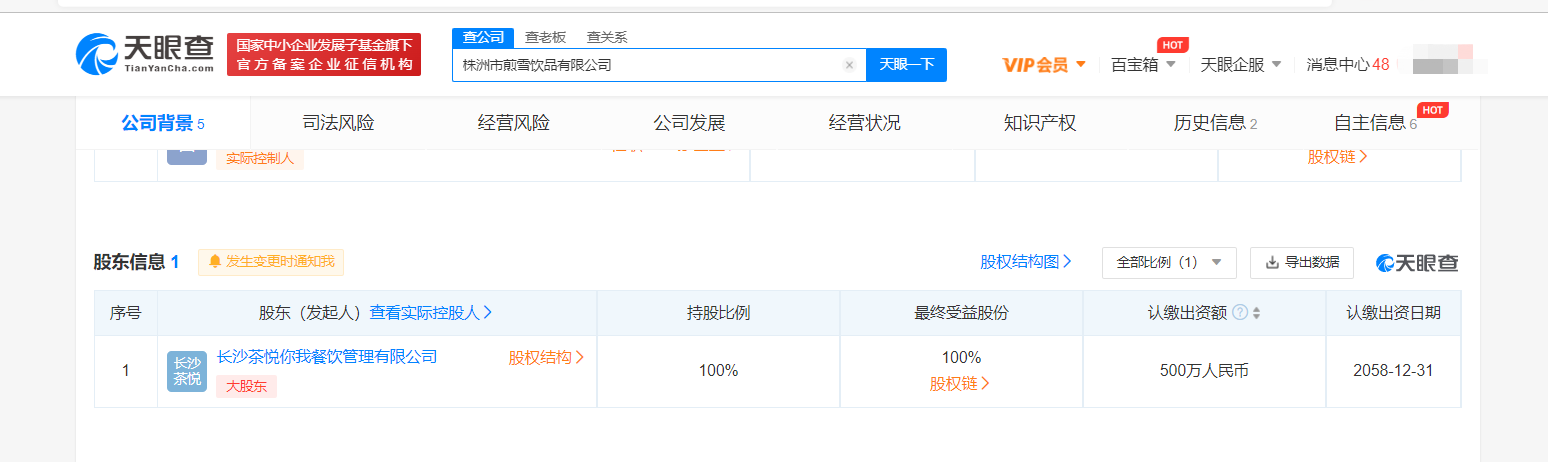Click the company name search input field
Image resolution: width=1548 pixels, height=462 pixels.
click(x=645, y=65)
